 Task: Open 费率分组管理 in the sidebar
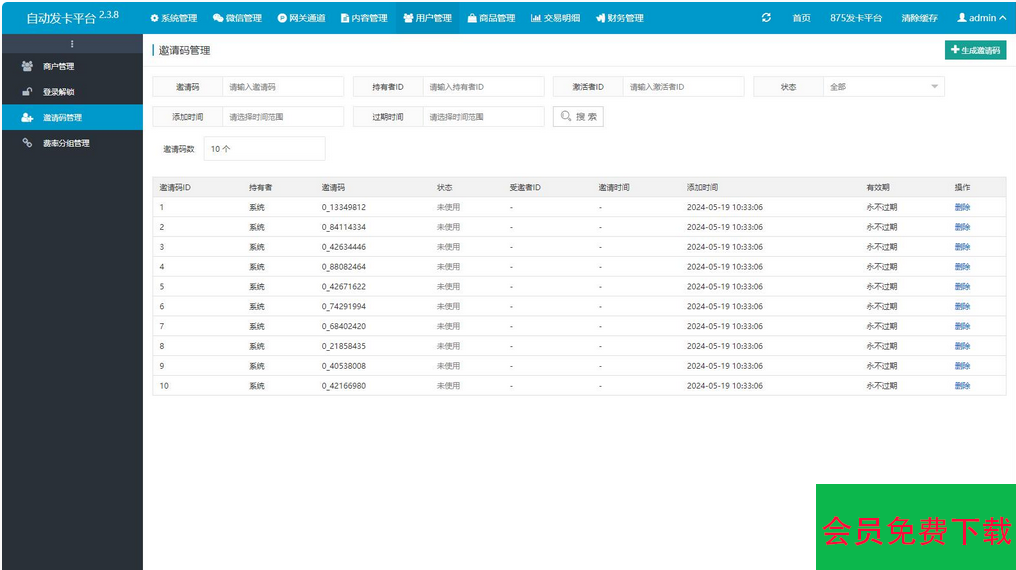point(66,143)
